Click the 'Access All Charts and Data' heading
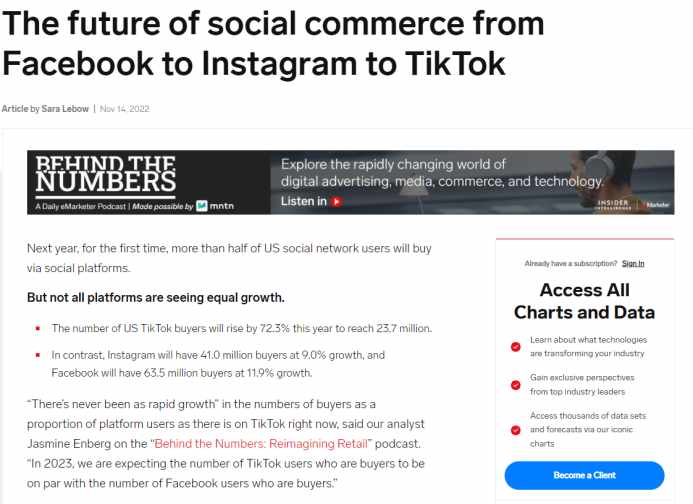The height and width of the screenshot is (504, 693). coord(584,301)
